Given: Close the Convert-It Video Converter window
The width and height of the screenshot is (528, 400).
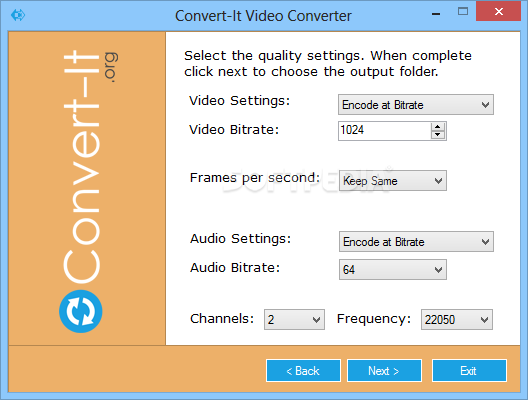Looking at the screenshot, I should click(499, 11).
